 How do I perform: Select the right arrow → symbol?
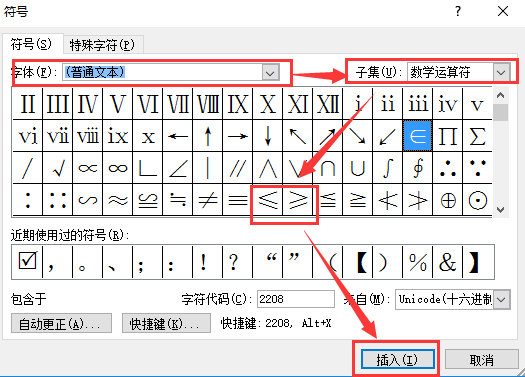[238, 136]
